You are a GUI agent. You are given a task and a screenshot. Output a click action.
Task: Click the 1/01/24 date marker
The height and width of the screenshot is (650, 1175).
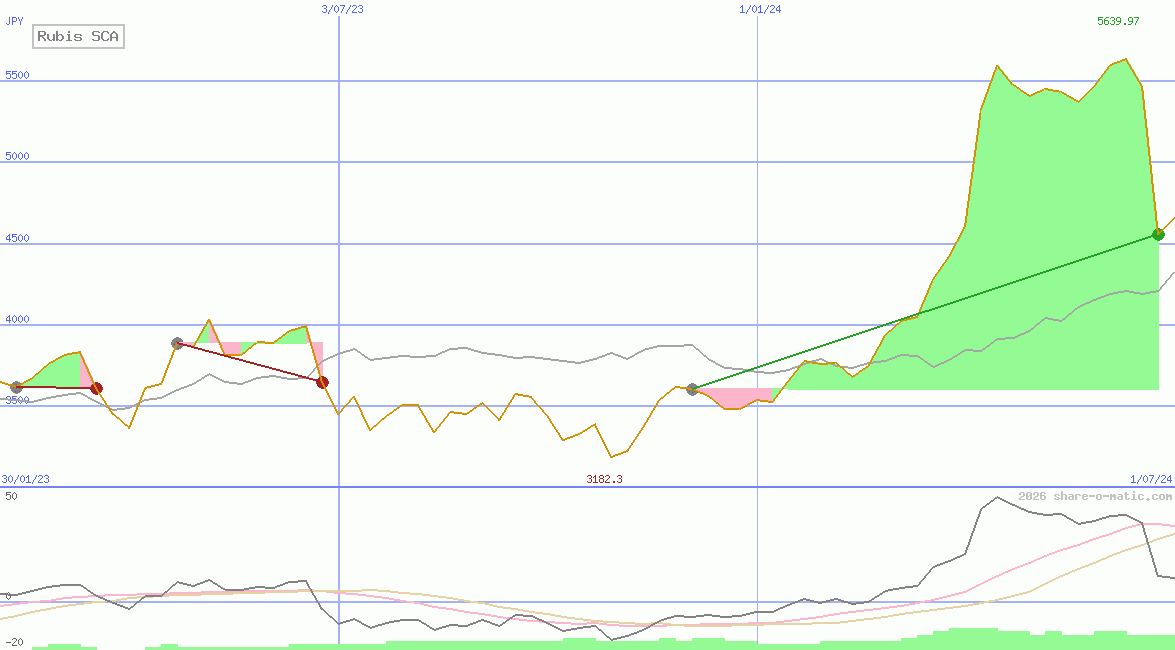pos(760,8)
